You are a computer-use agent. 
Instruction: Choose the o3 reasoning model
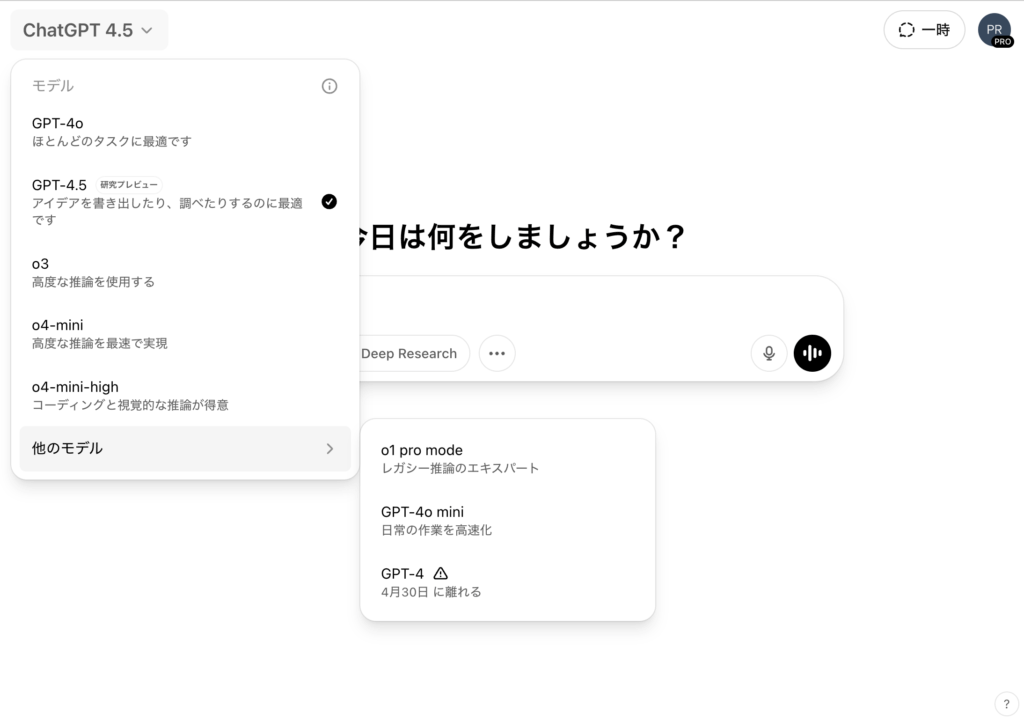tap(185, 272)
